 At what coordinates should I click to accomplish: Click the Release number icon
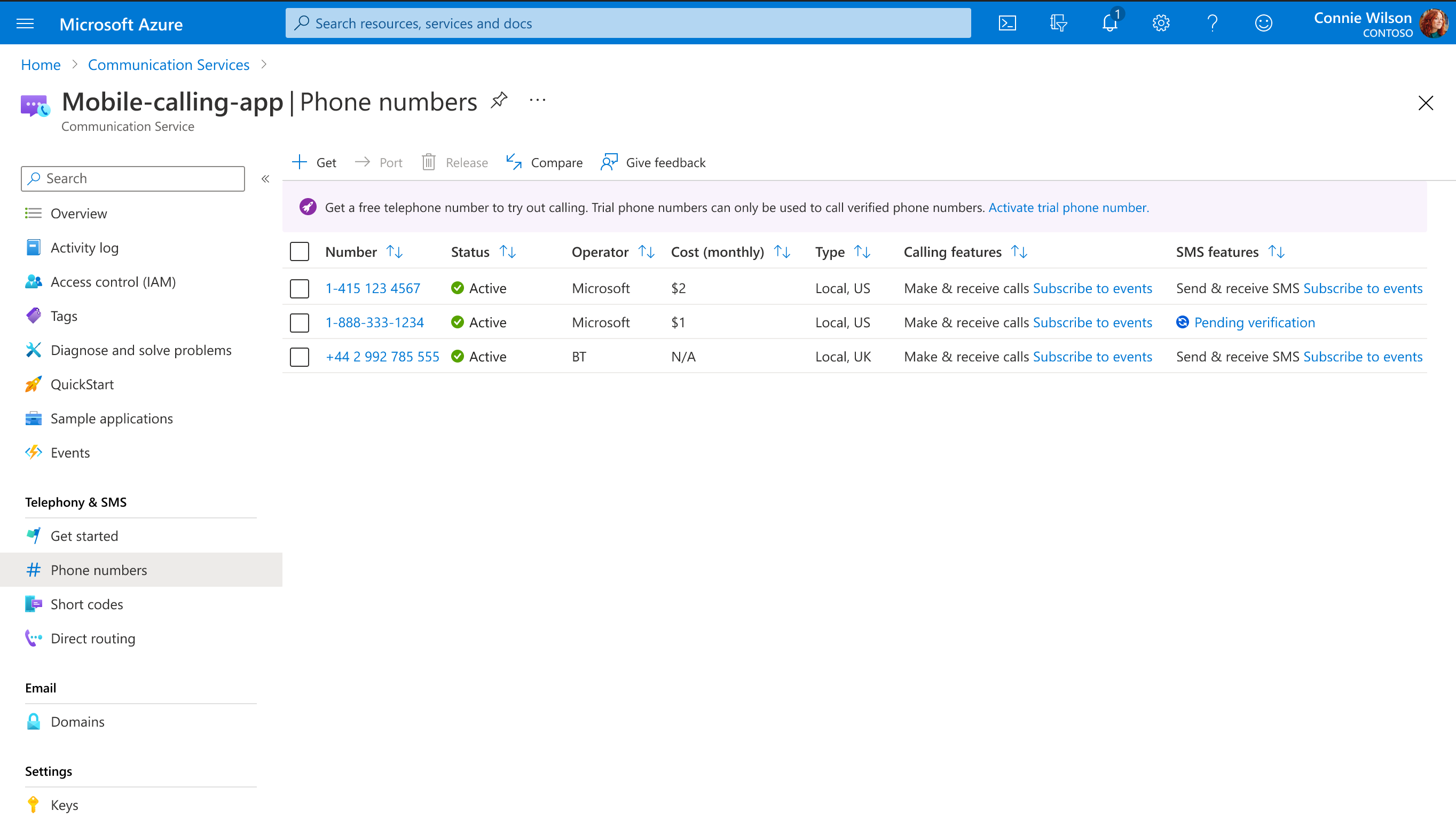[428, 161]
